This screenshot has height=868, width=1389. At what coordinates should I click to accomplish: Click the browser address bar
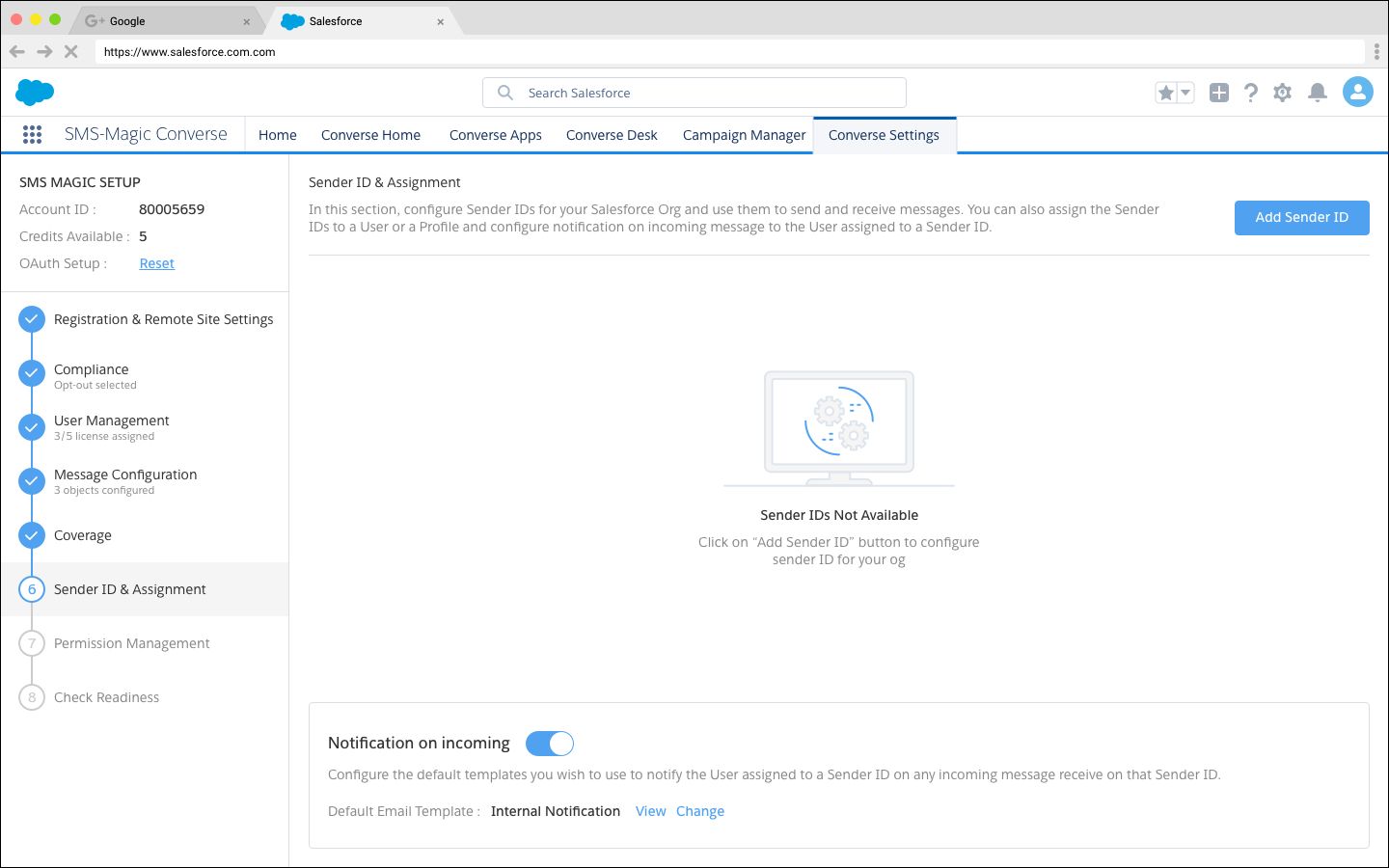pos(730,52)
